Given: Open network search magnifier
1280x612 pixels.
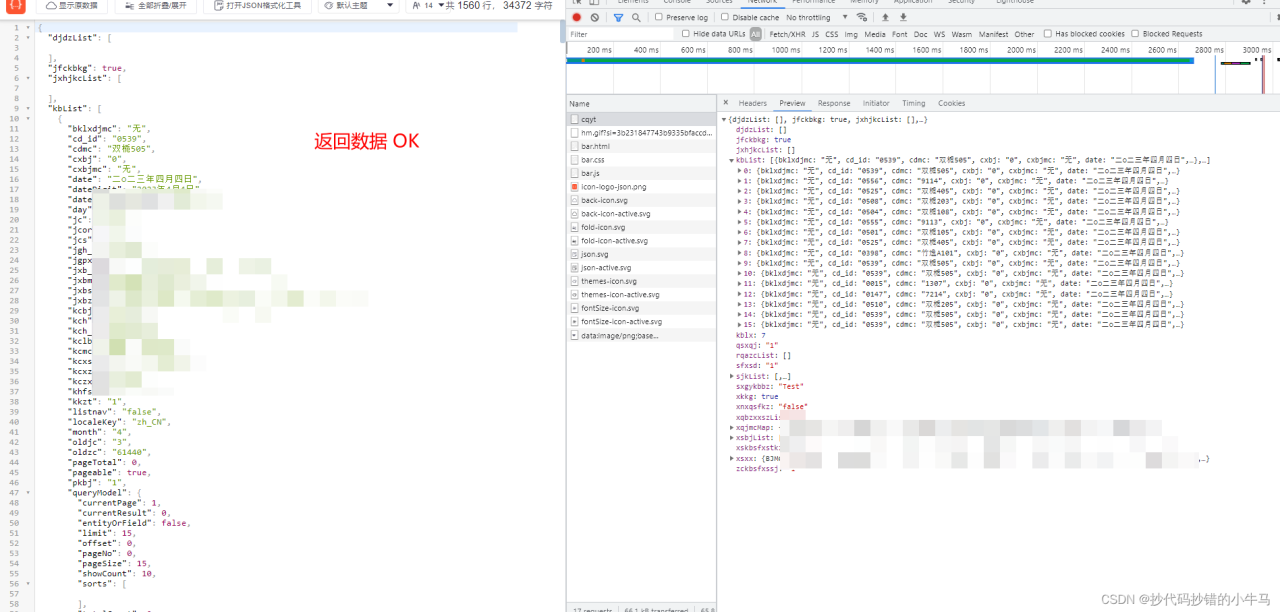Looking at the screenshot, I should pos(637,18).
